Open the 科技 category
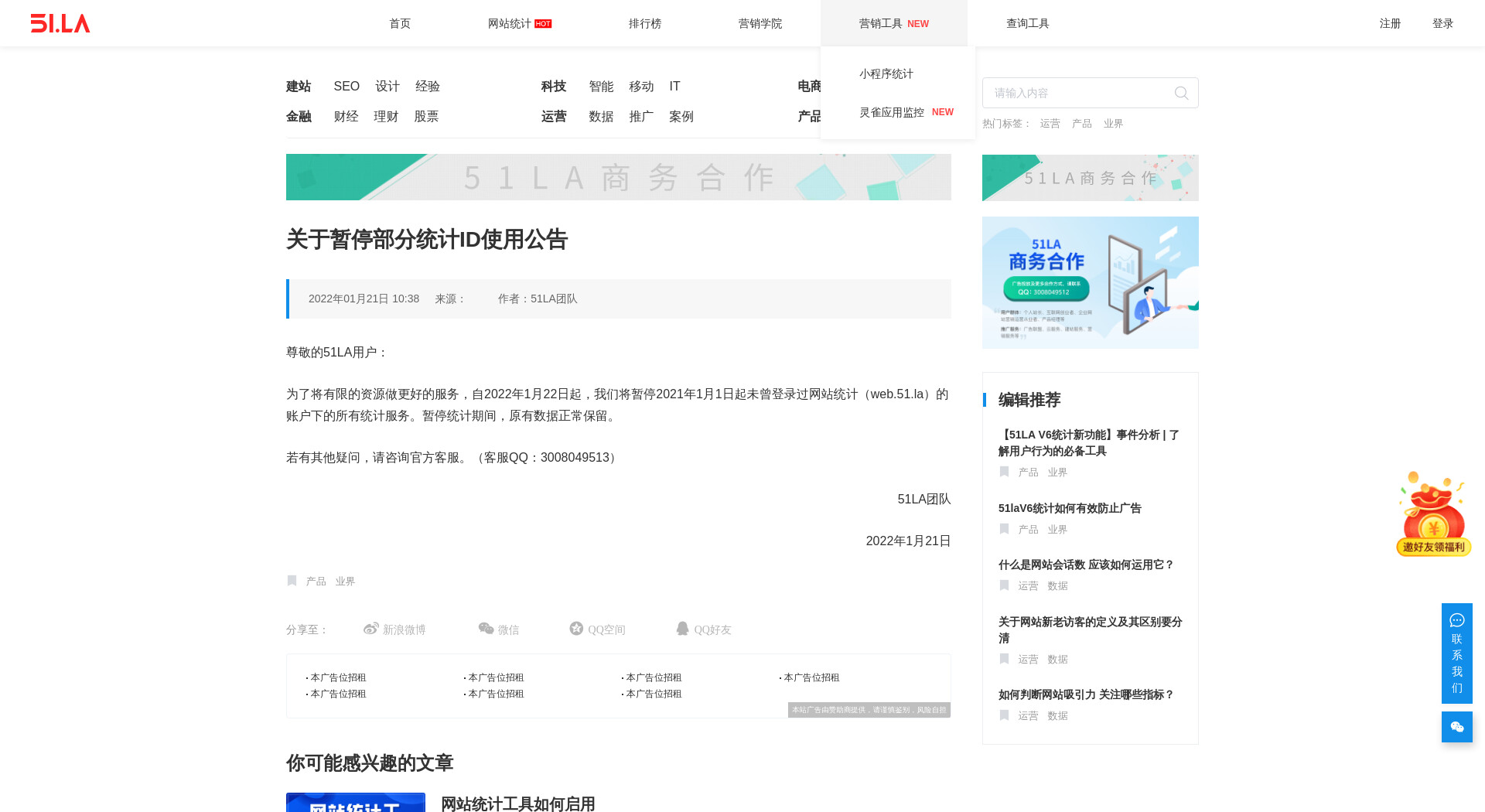1485x812 pixels. pos(554,86)
